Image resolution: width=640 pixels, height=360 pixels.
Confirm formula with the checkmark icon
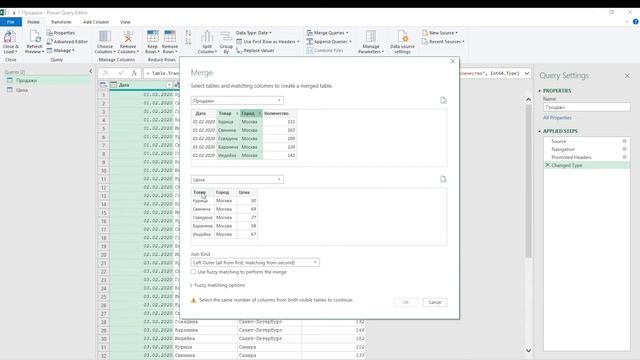120,73
